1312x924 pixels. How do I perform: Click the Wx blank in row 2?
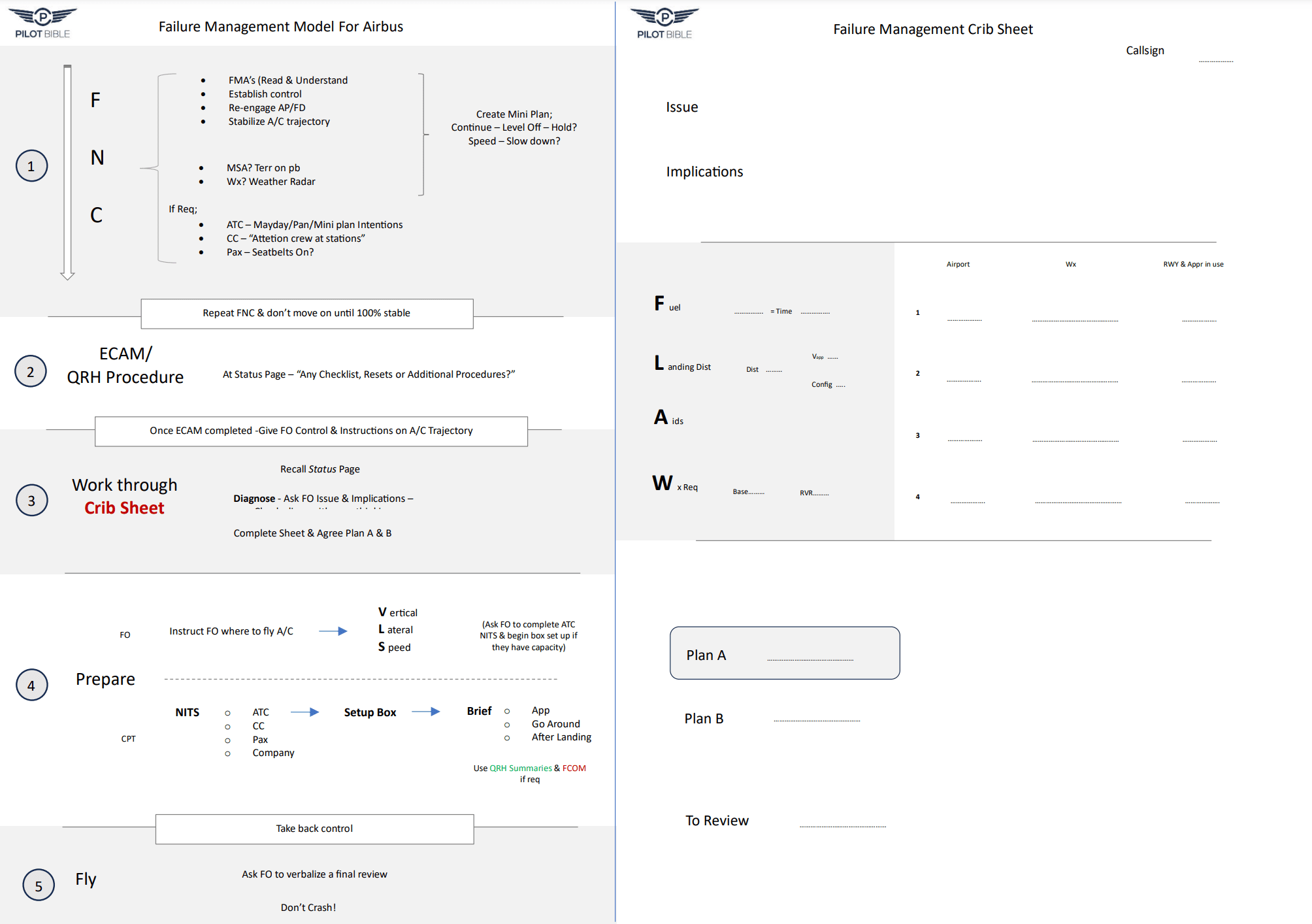tap(1075, 381)
